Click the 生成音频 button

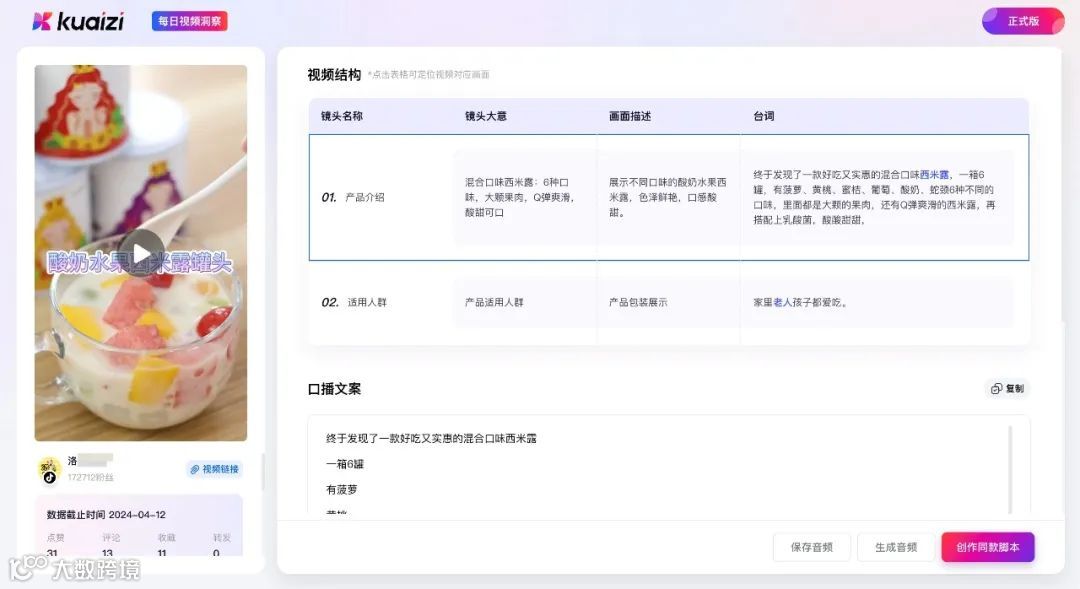pyautogui.click(x=896, y=547)
